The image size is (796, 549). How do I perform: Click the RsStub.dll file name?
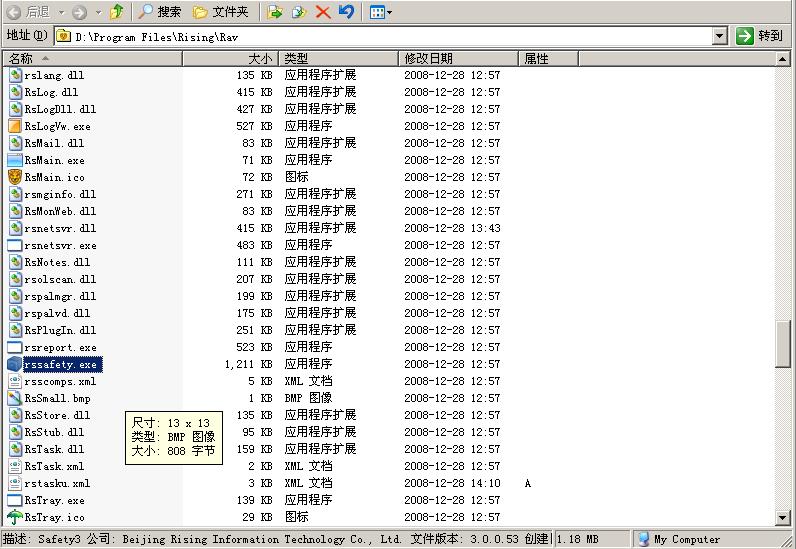54,432
